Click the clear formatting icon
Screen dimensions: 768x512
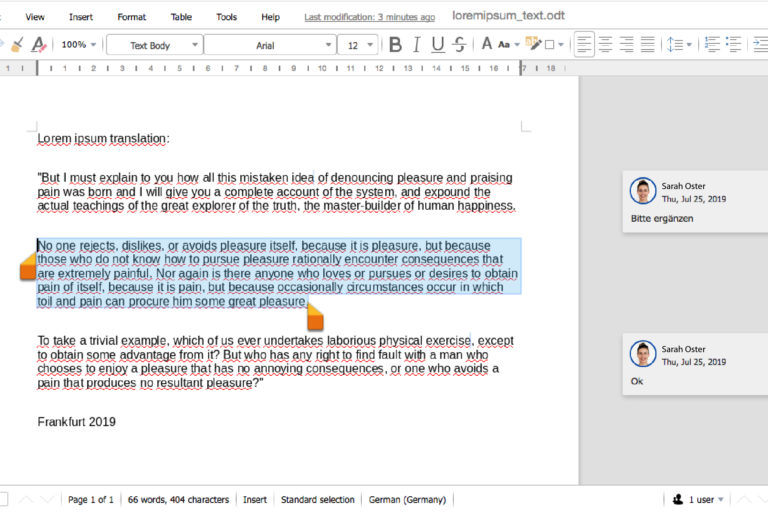(38, 45)
